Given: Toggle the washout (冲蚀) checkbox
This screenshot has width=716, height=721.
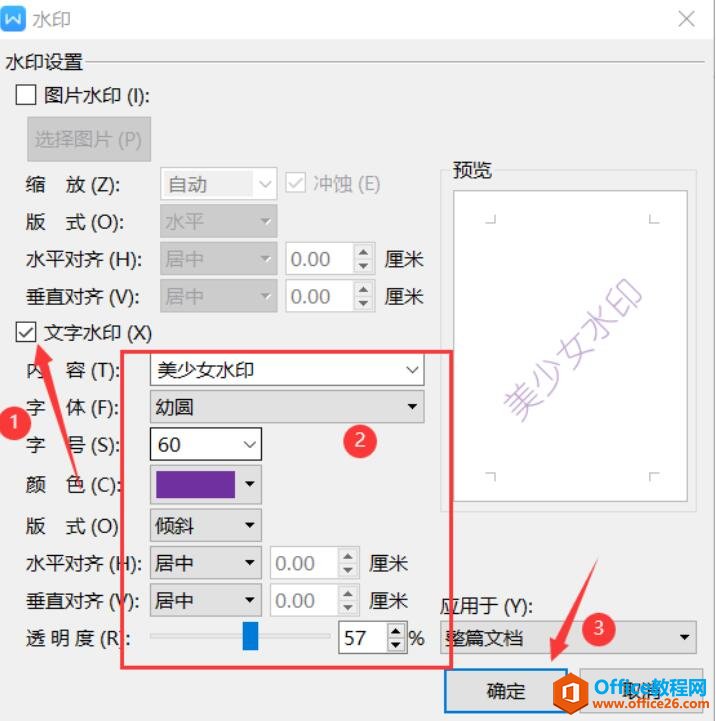Looking at the screenshot, I should point(295,183).
